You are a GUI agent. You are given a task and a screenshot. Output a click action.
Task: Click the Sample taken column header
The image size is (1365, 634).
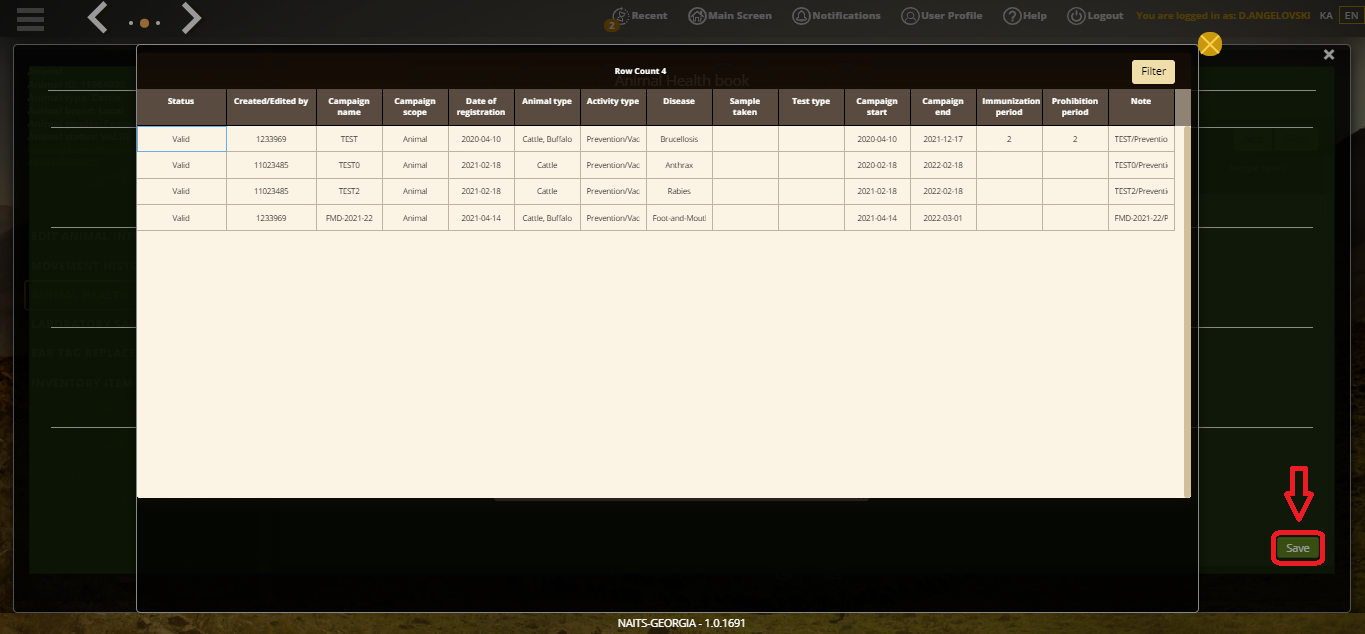coord(745,107)
